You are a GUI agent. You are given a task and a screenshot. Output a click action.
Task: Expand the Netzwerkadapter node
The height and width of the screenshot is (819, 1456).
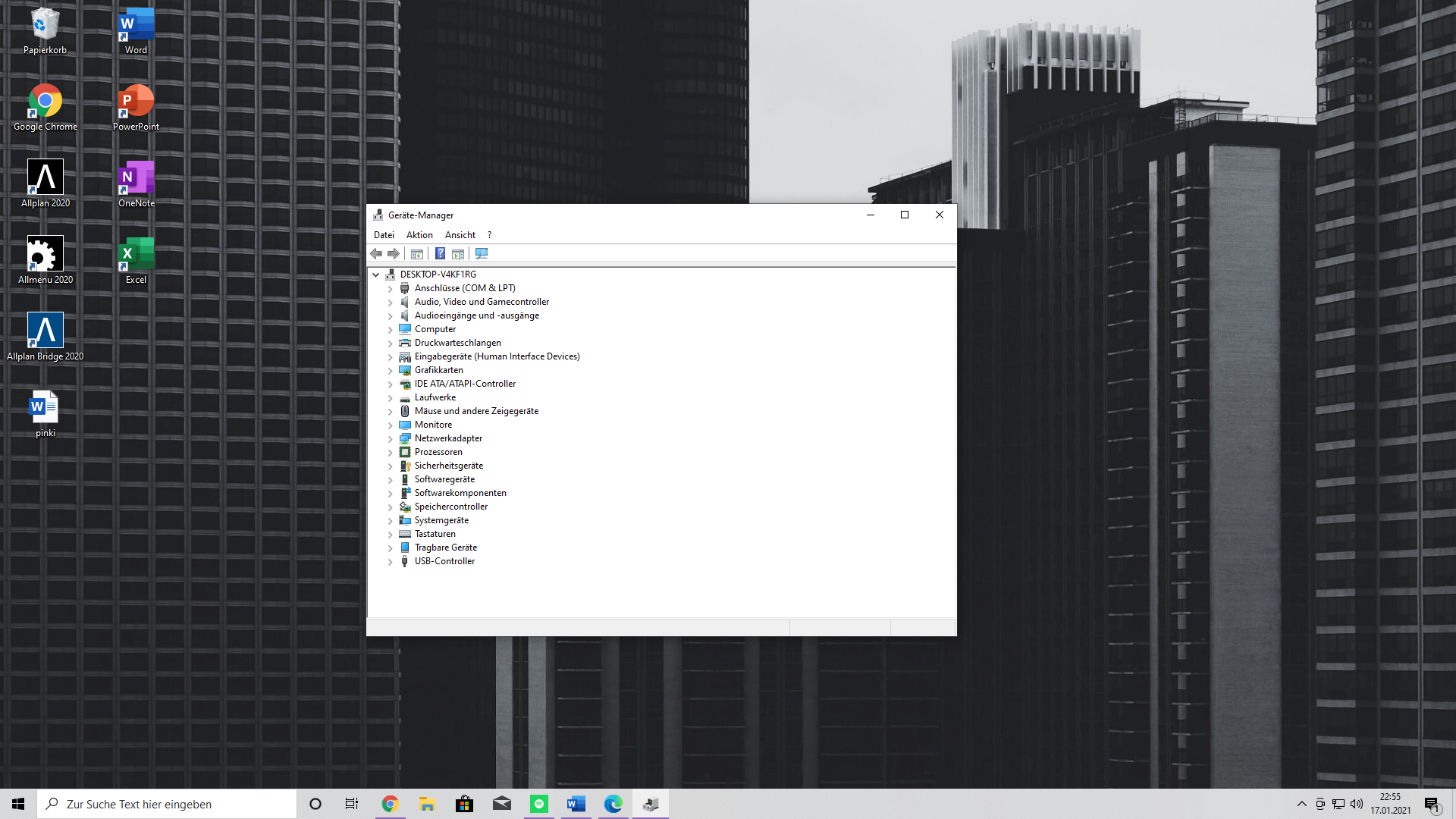391,439
